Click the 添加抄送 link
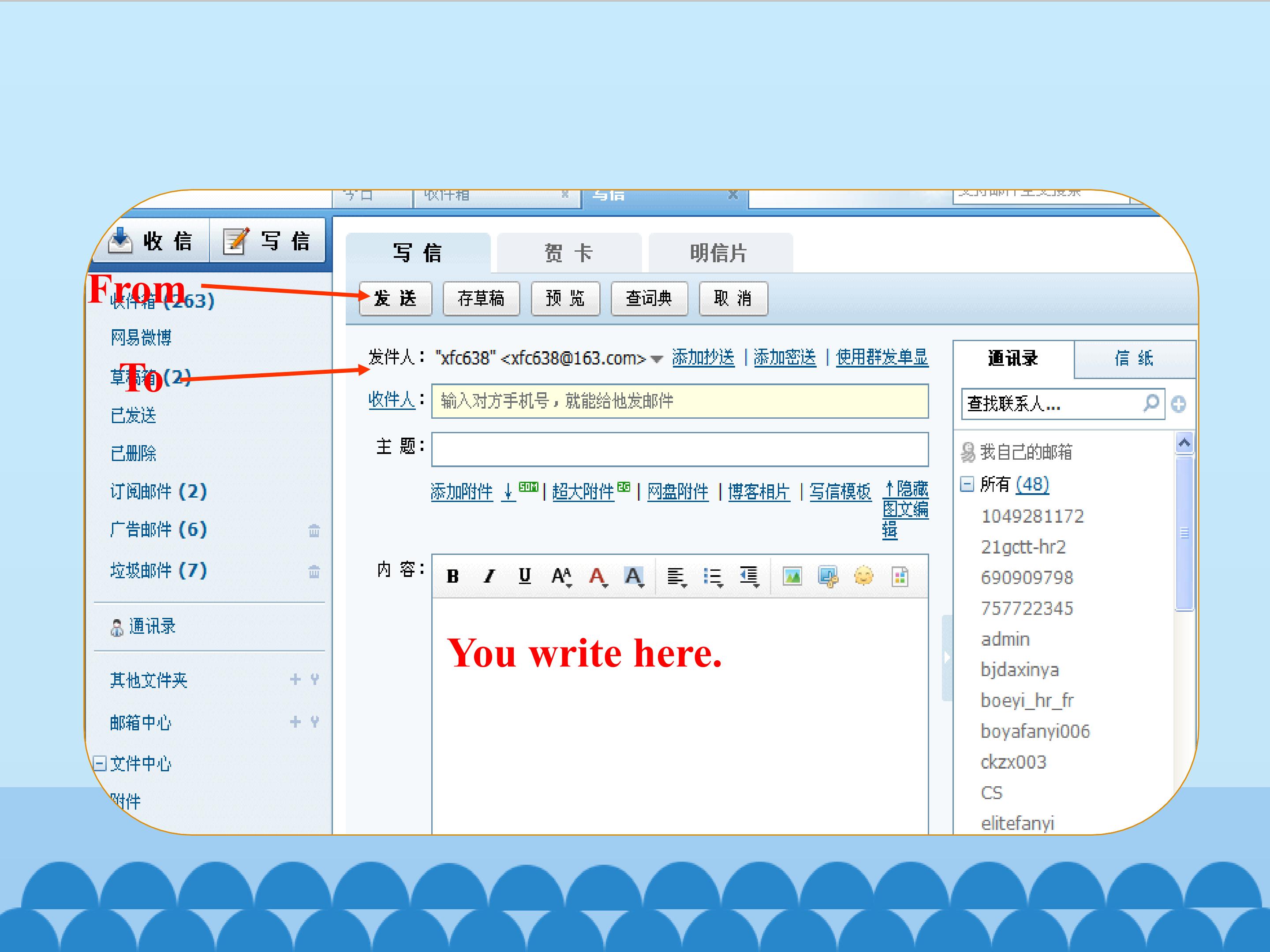This screenshot has height=952, width=1270. (703, 357)
